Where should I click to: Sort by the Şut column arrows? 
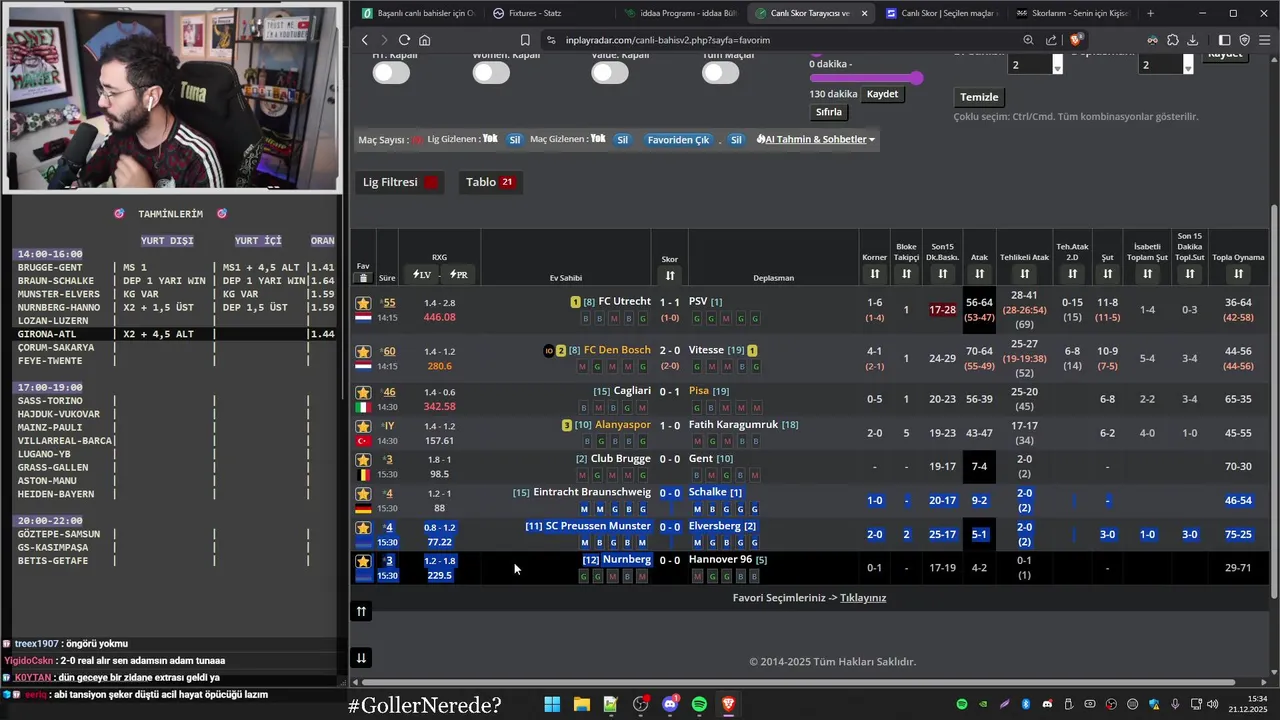point(1107,274)
